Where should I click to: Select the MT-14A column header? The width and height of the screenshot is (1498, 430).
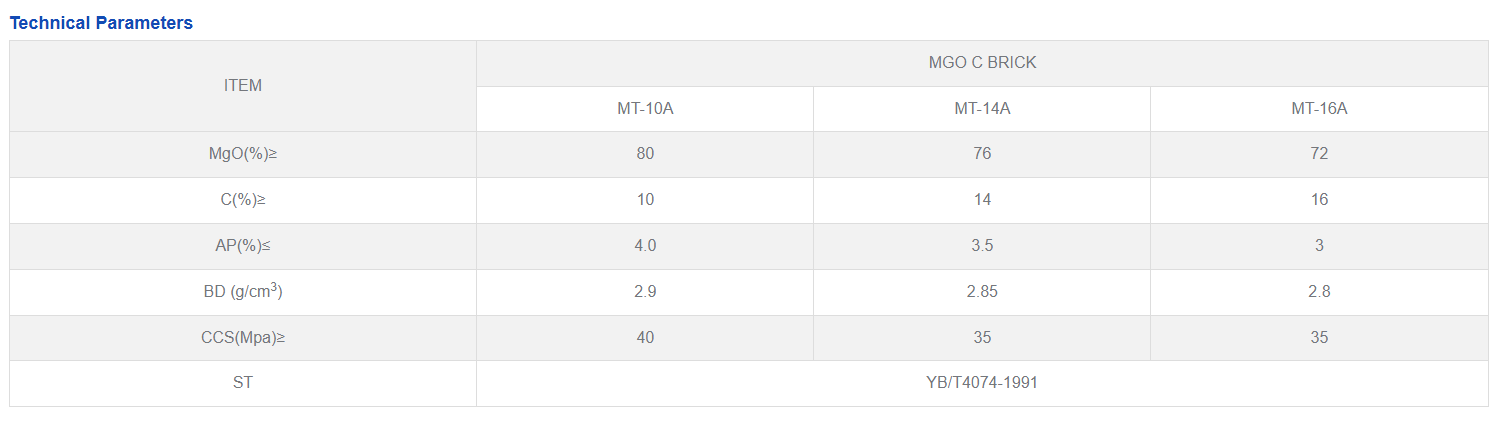(x=982, y=109)
